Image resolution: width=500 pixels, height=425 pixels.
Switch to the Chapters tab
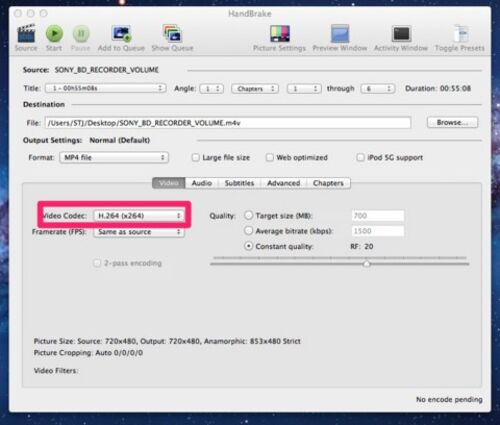(328, 183)
